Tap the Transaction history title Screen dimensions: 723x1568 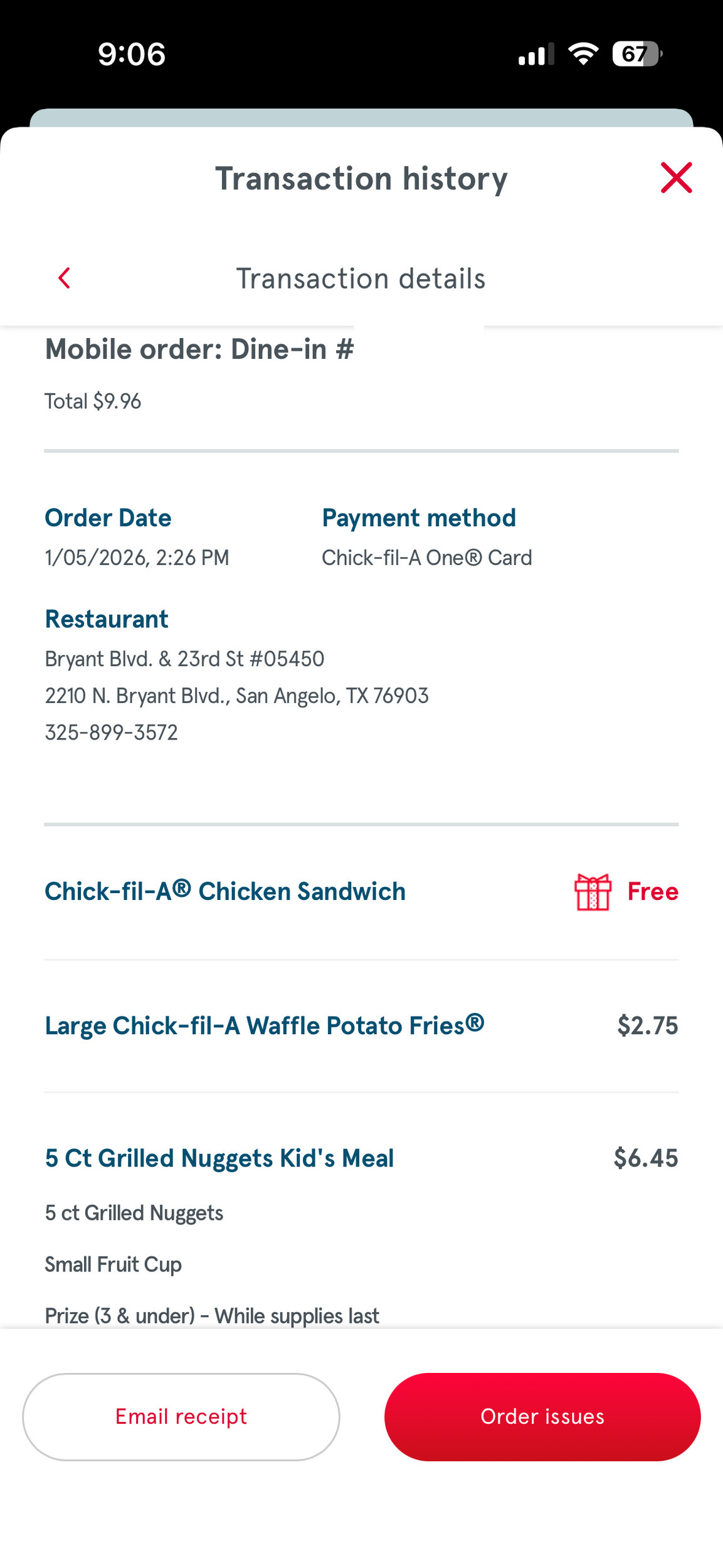pyautogui.click(x=361, y=178)
